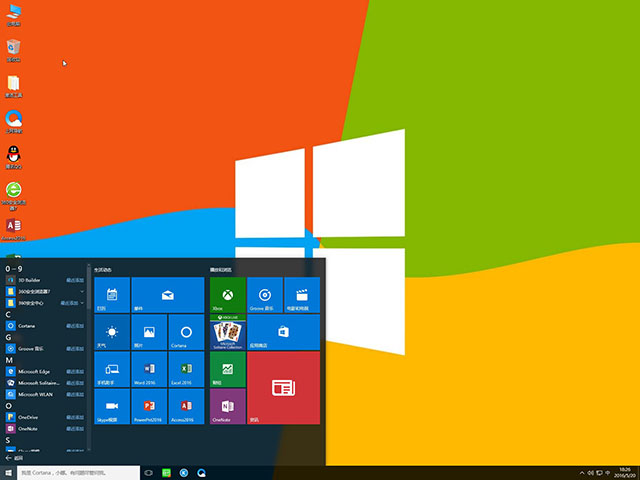Open the red News tile
Screen dimensions: 640x480
pos(283,387)
